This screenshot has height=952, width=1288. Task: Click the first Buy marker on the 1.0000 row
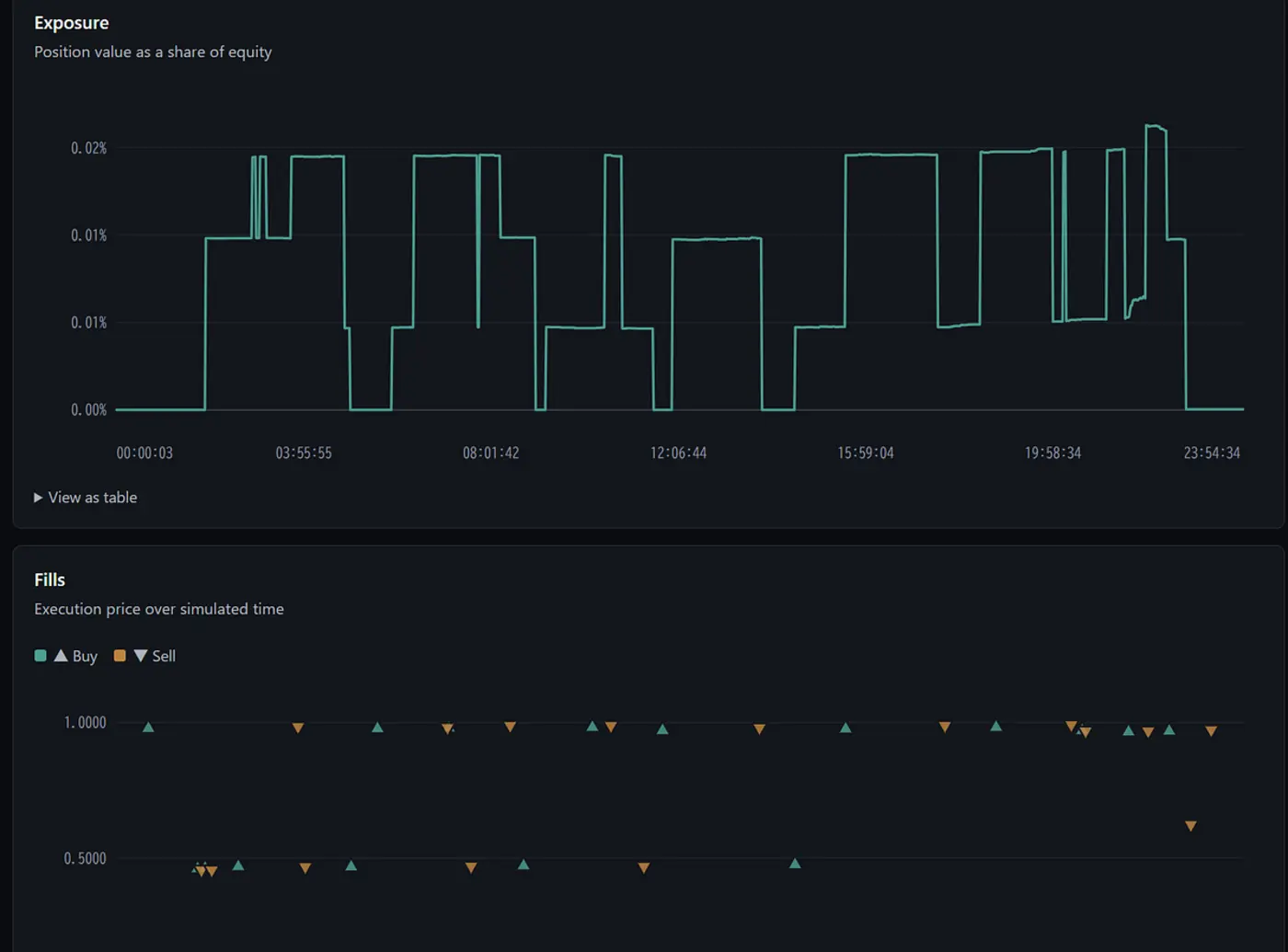148,727
